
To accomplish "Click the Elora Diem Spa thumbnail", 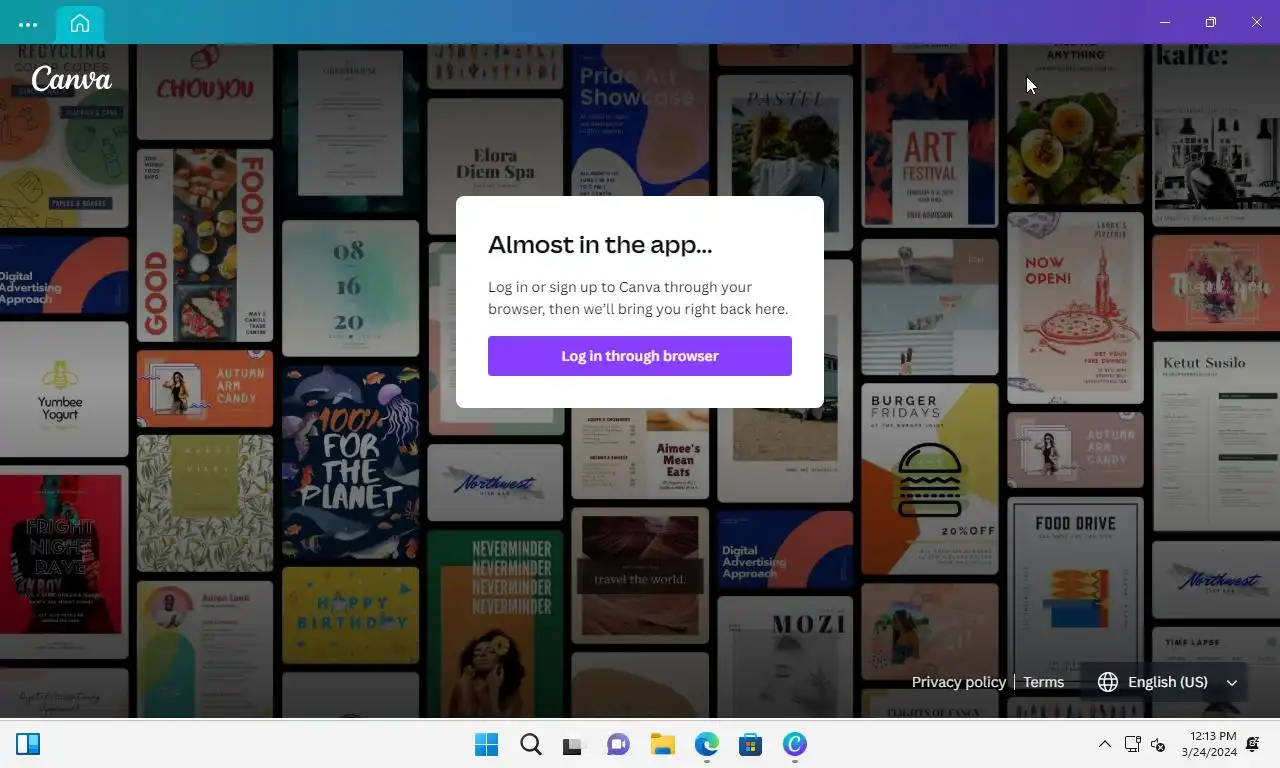I will 495,165.
